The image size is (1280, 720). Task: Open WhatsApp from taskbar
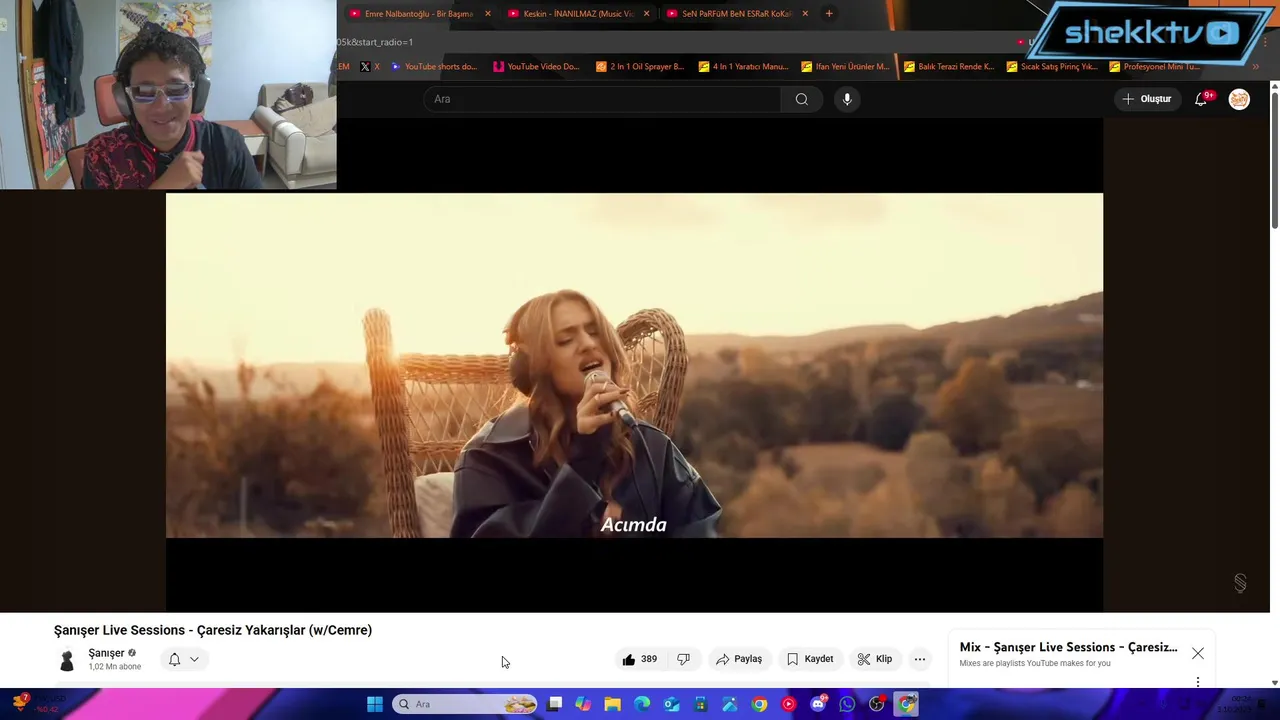click(x=848, y=704)
